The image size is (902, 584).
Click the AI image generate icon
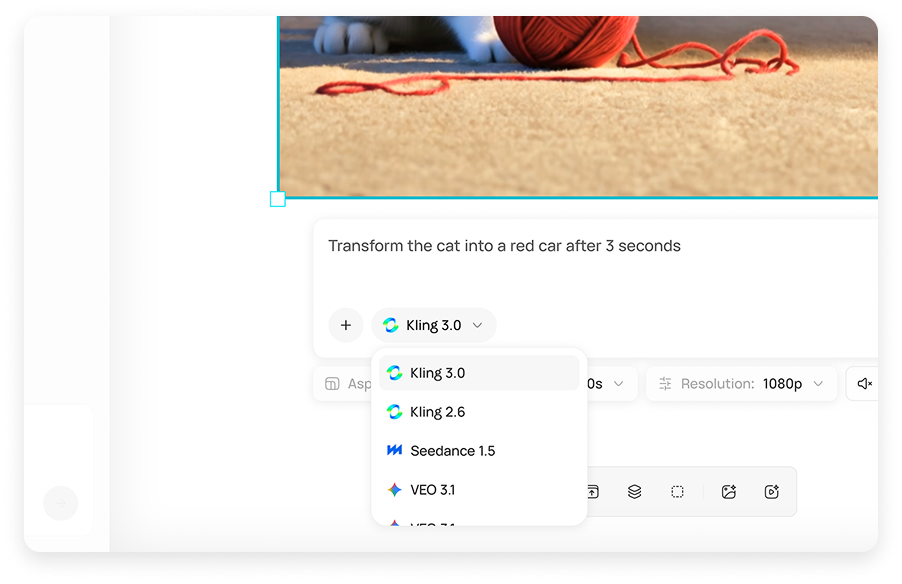pyautogui.click(x=729, y=492)
